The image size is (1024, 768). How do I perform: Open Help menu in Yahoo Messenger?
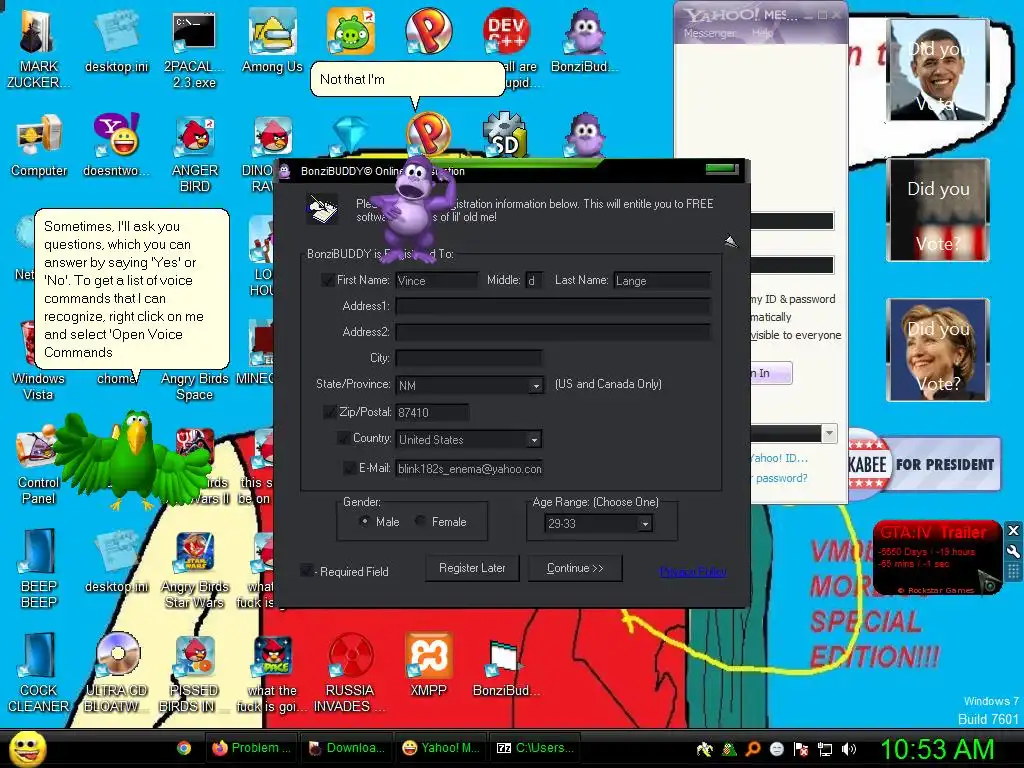[x=763, y=33]
